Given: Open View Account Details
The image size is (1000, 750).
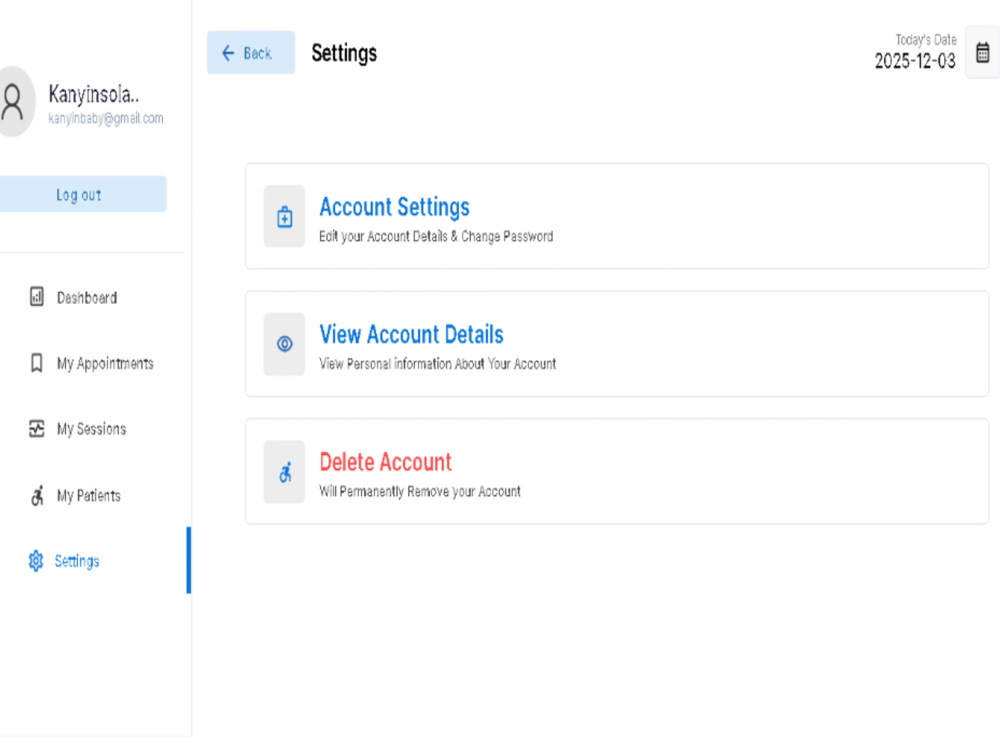Looking at the screenshot, I should 617,344.
